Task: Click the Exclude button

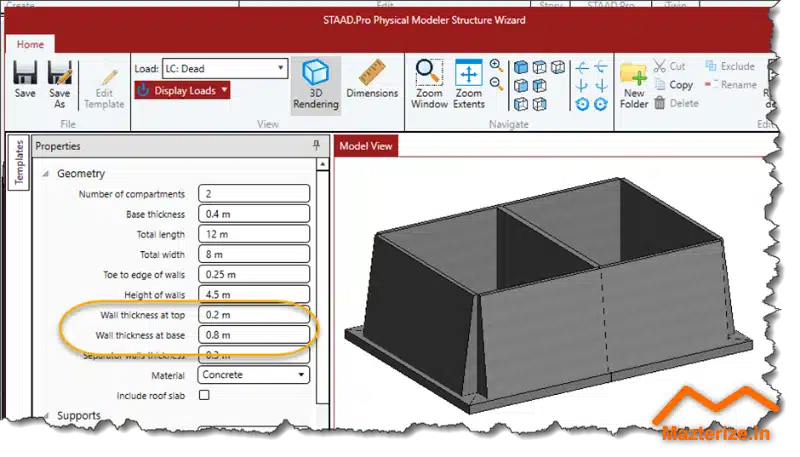Action: pos(730,66)
